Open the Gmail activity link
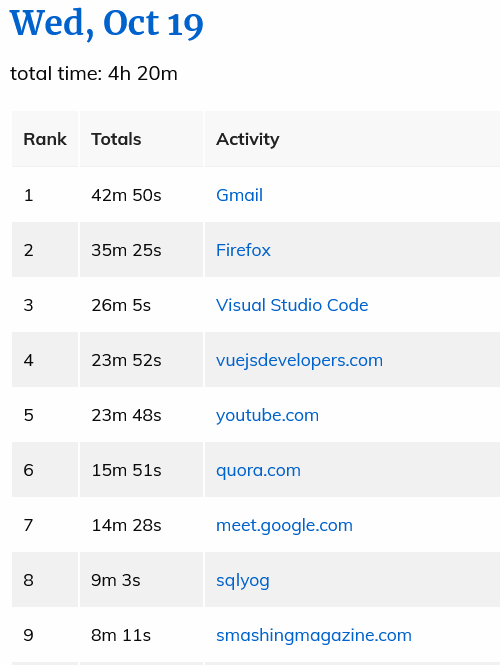The width and height of the screenshot is (500, 665). (x=239, y=195)
